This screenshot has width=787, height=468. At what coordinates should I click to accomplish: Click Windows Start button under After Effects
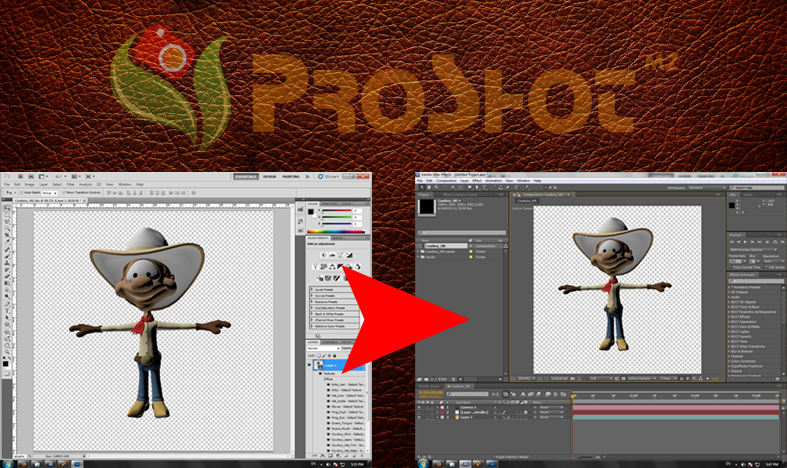coord(424,463)
